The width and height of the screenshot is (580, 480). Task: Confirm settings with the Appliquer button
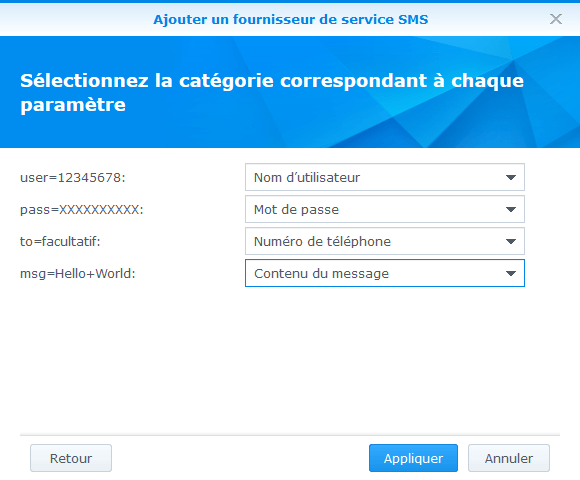tap(413, 458)
